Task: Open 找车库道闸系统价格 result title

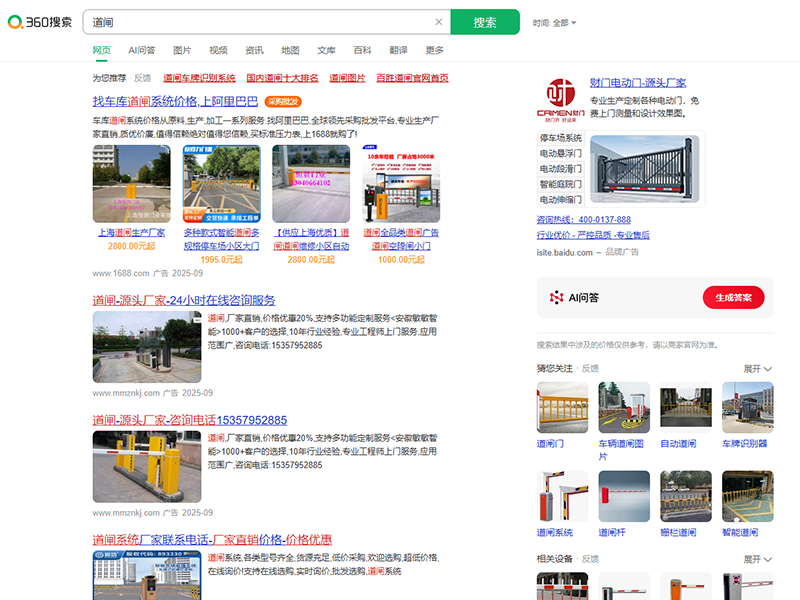Action: pos(175,101)
